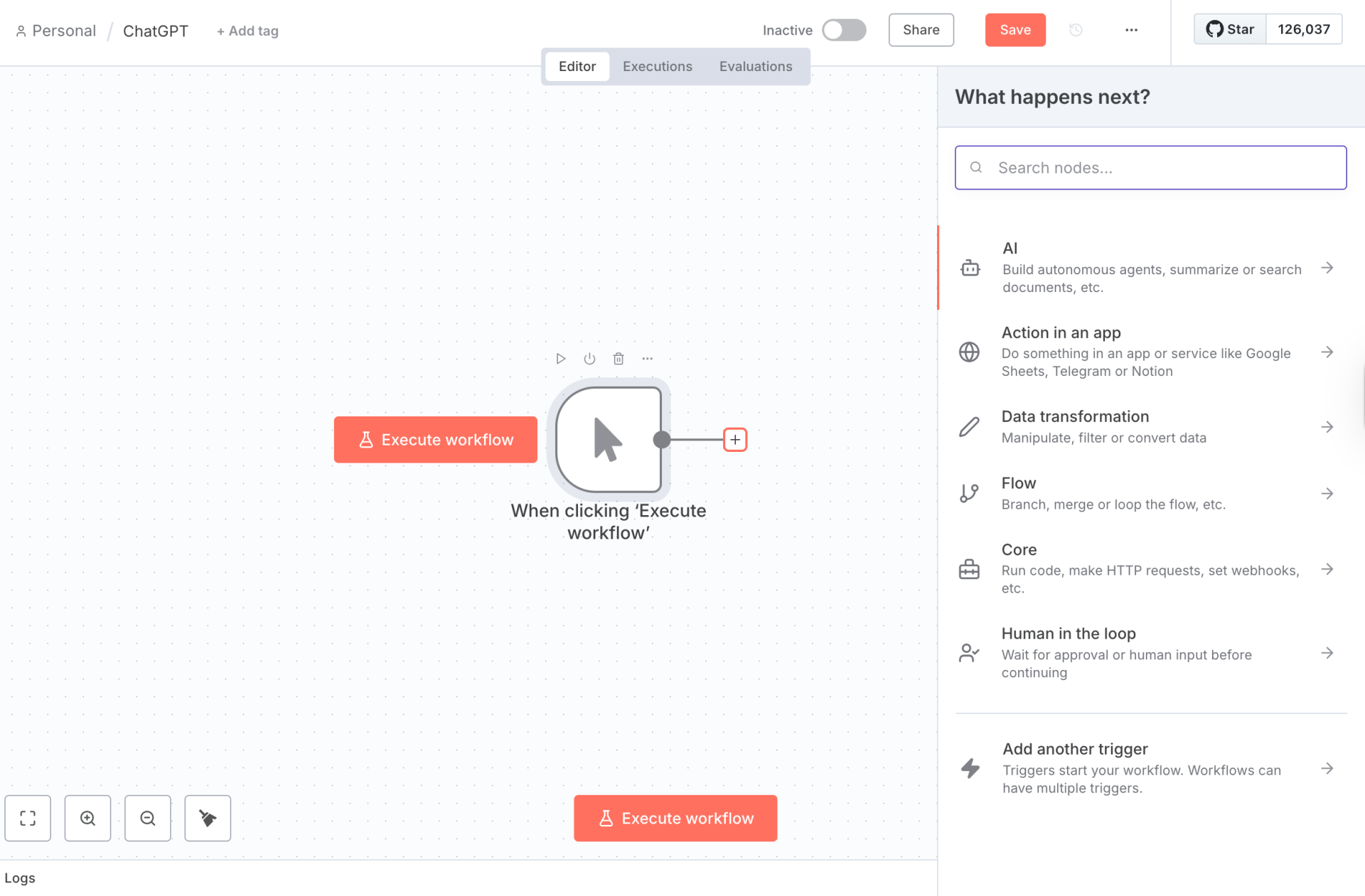Click the AI robot icon
Viewport: 1365px width, 896px height.
click(x=970, y=268)
